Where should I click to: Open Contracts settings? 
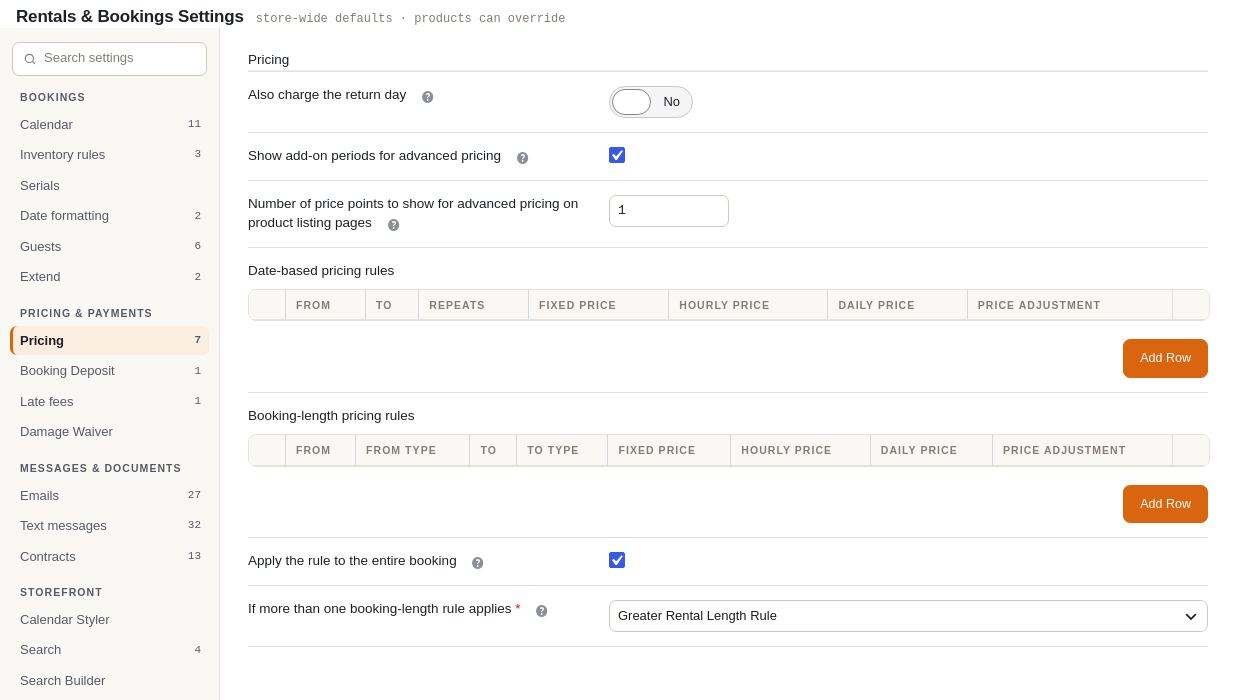tap(110, 557)
